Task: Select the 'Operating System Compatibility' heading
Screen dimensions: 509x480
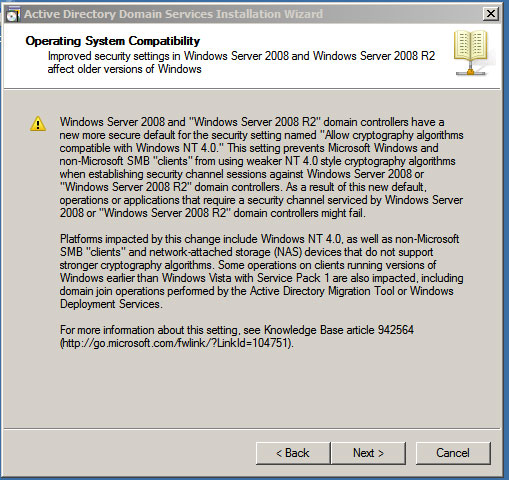Action: 113,41
